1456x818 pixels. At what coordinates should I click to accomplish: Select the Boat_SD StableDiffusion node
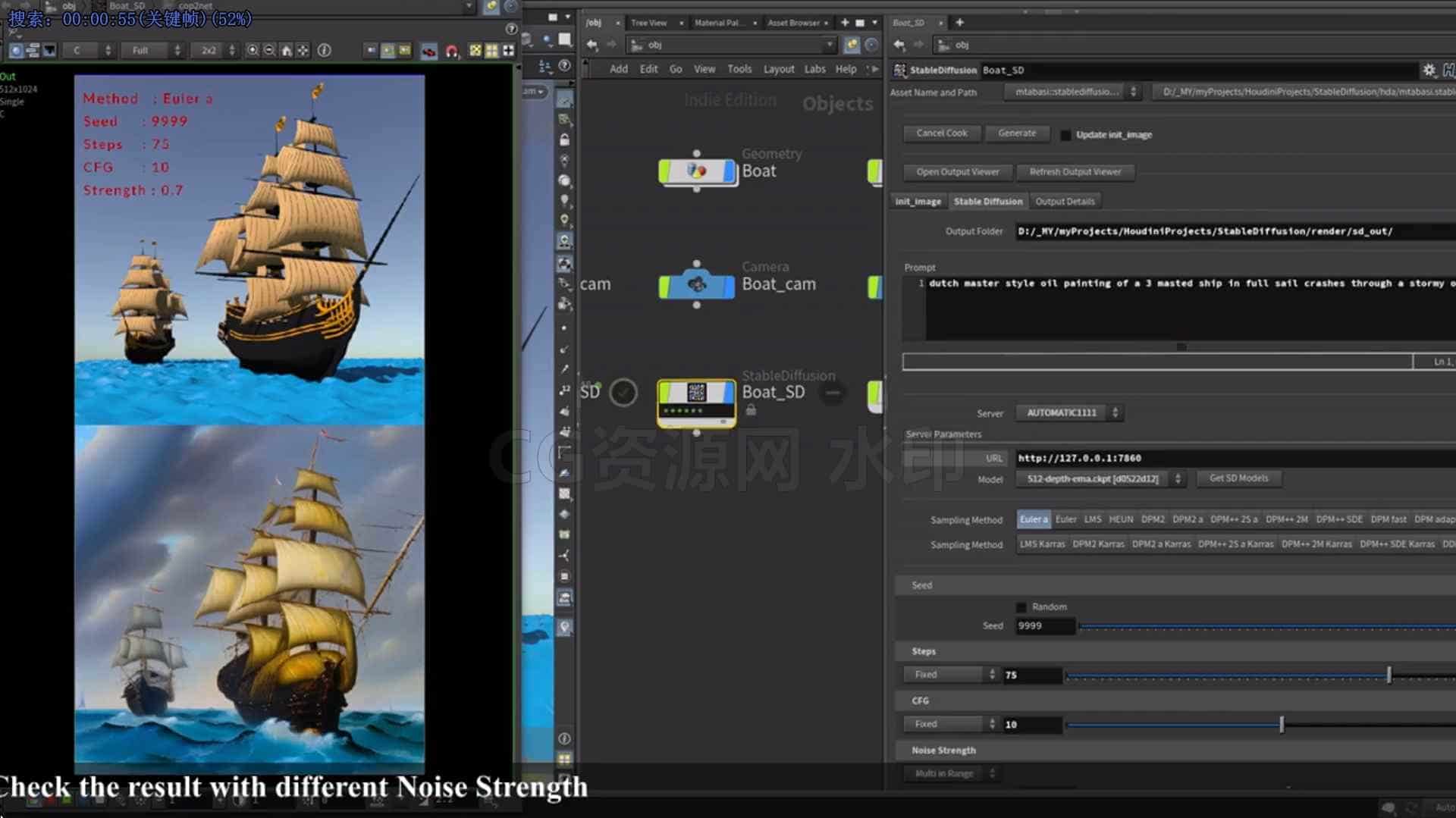click(x=696, y=402)
